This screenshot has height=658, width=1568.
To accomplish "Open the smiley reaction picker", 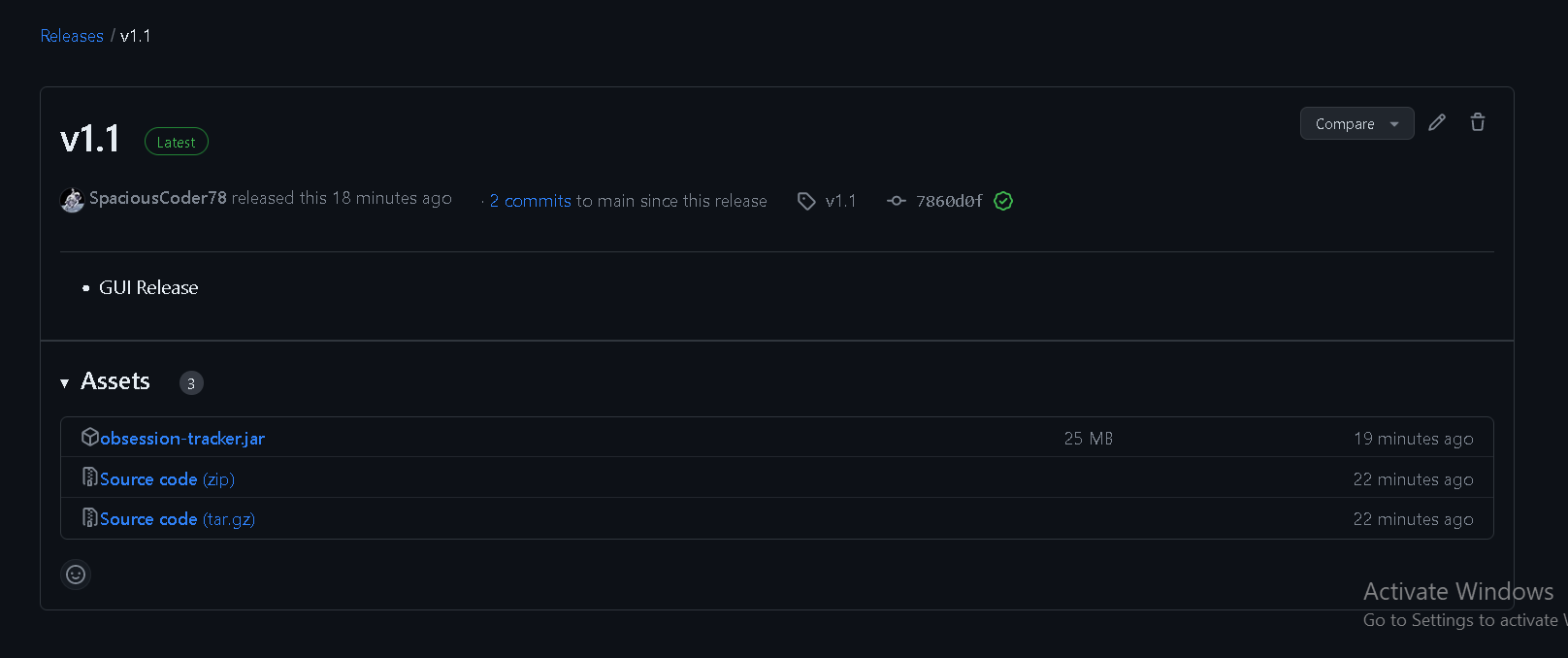I will pos(76,575).
